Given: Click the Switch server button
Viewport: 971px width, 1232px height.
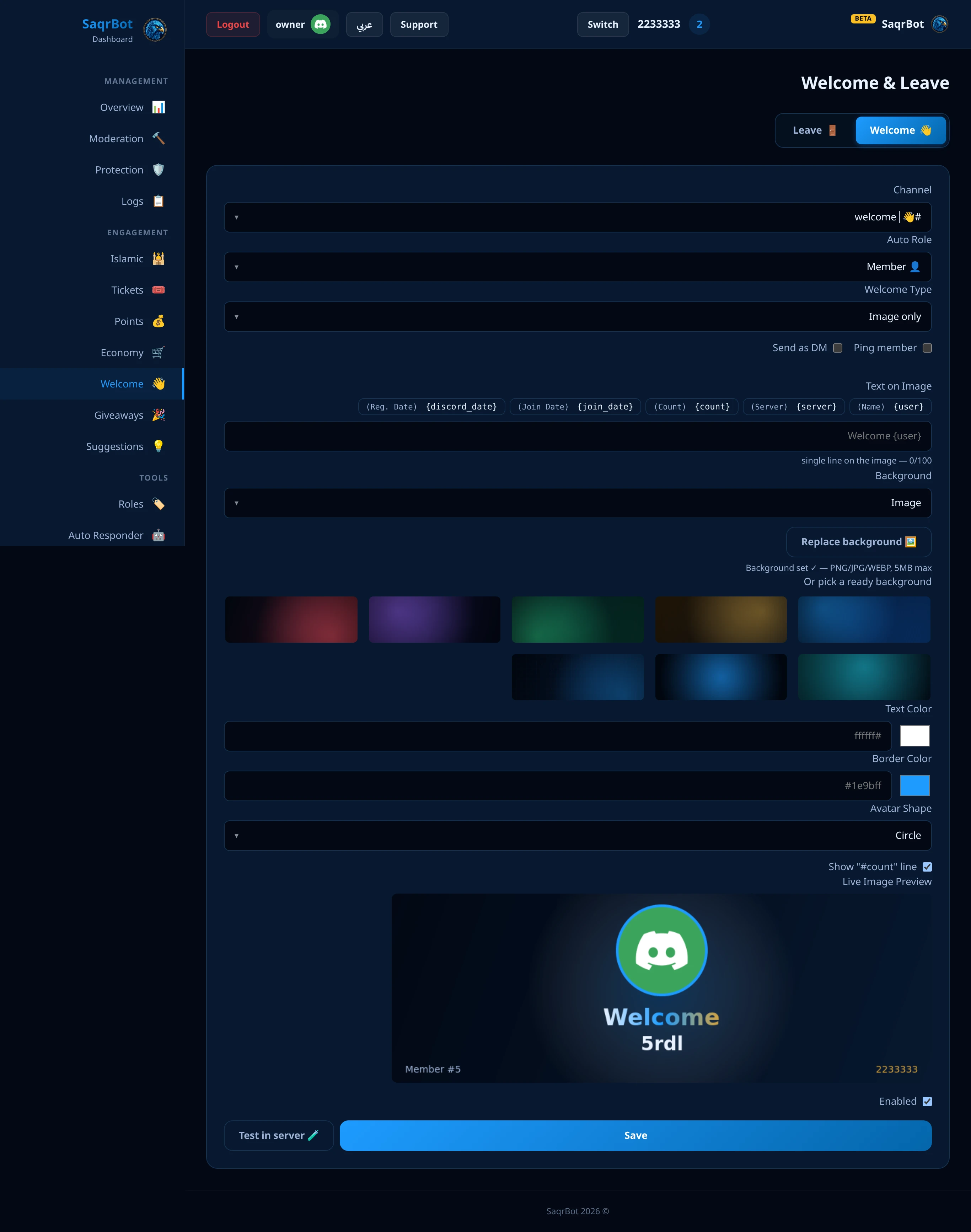Looking at the screenshot, I should tap(603, 25).
